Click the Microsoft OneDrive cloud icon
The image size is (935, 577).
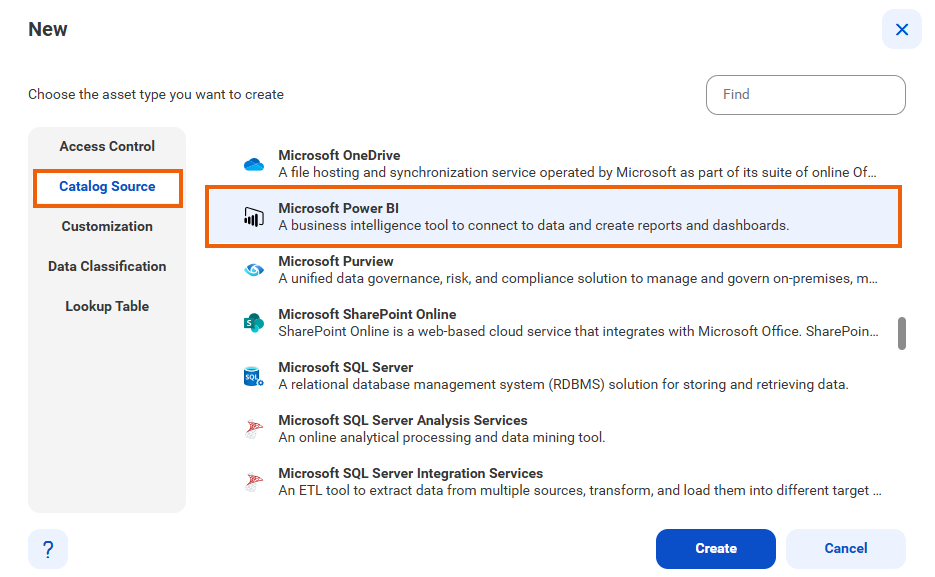tap(254, 164)
